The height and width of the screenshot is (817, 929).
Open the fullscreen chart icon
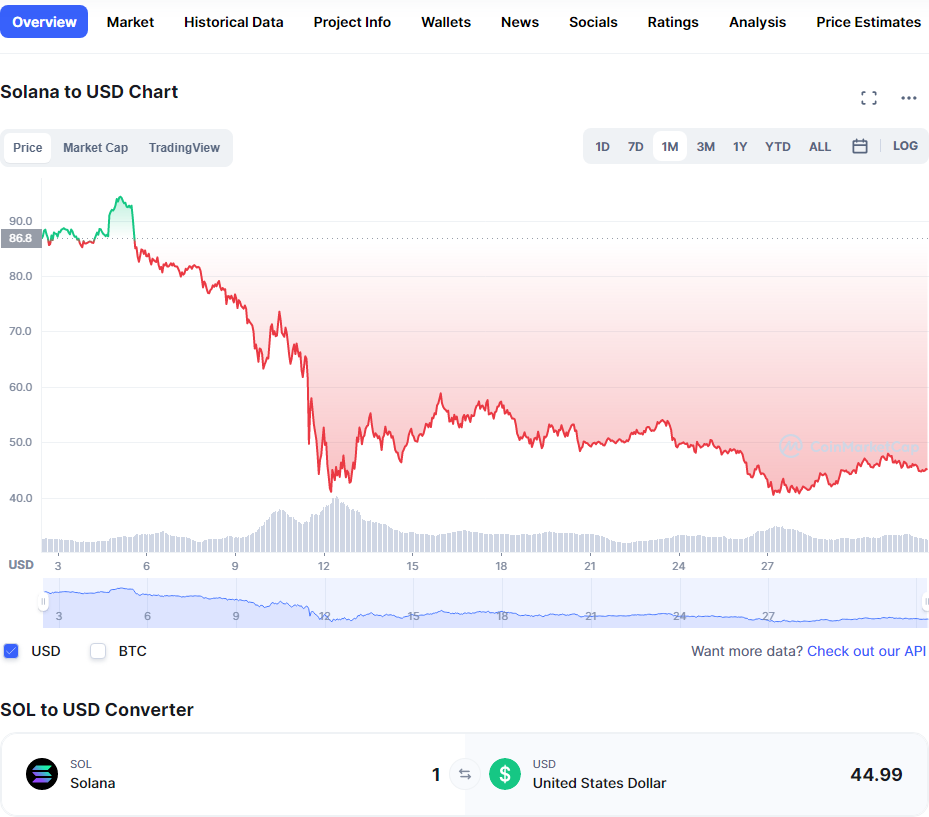click(x=869, y=98)
